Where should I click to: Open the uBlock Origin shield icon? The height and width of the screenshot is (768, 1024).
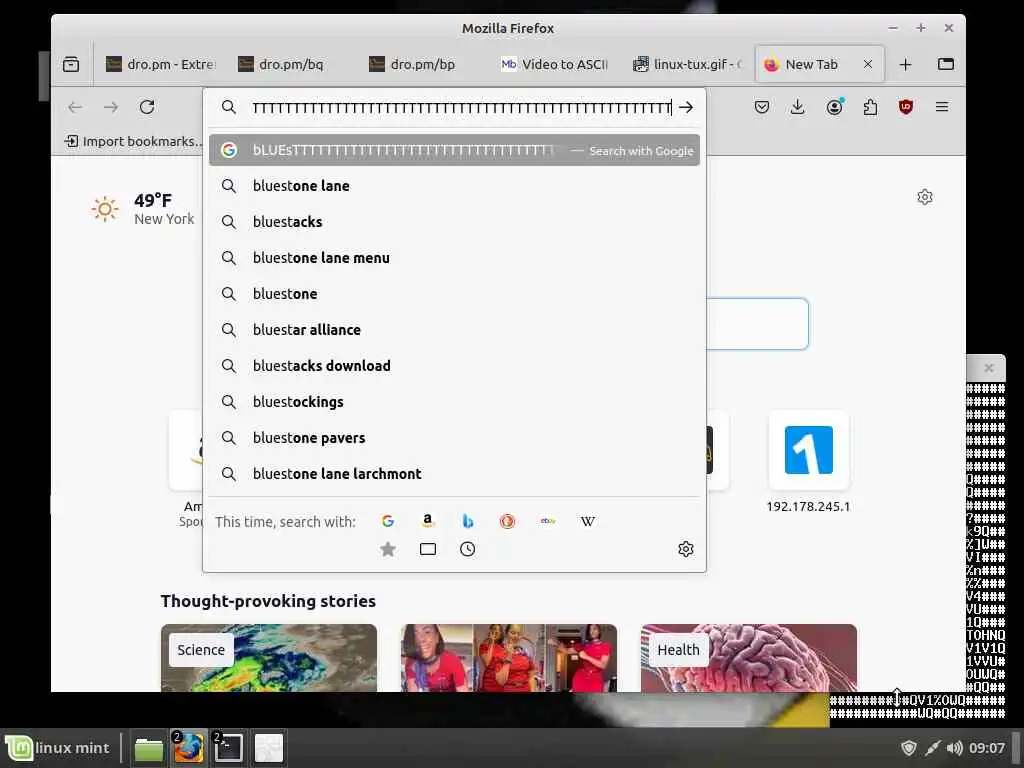tap(906, 107)
